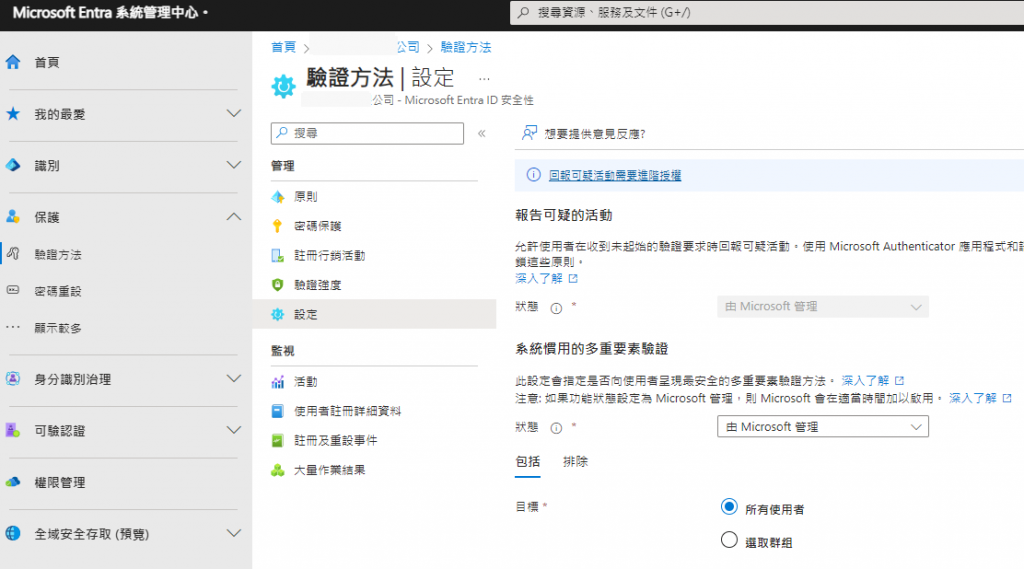Expand the 識別 section chevron
The height and width of the screenshot is (569, 1024).
click(x=233, y=165)
